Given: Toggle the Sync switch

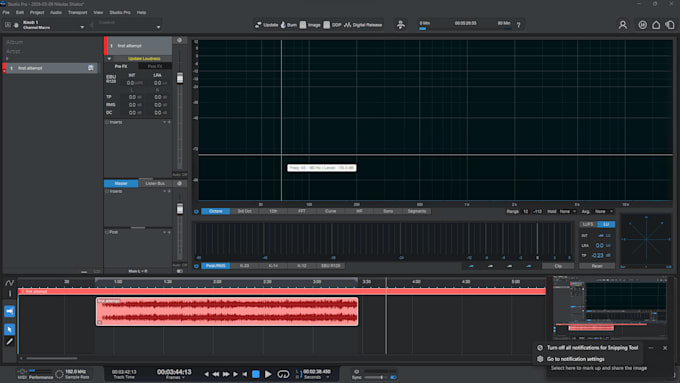Looking at the screenshot, I should pos(393,377).
